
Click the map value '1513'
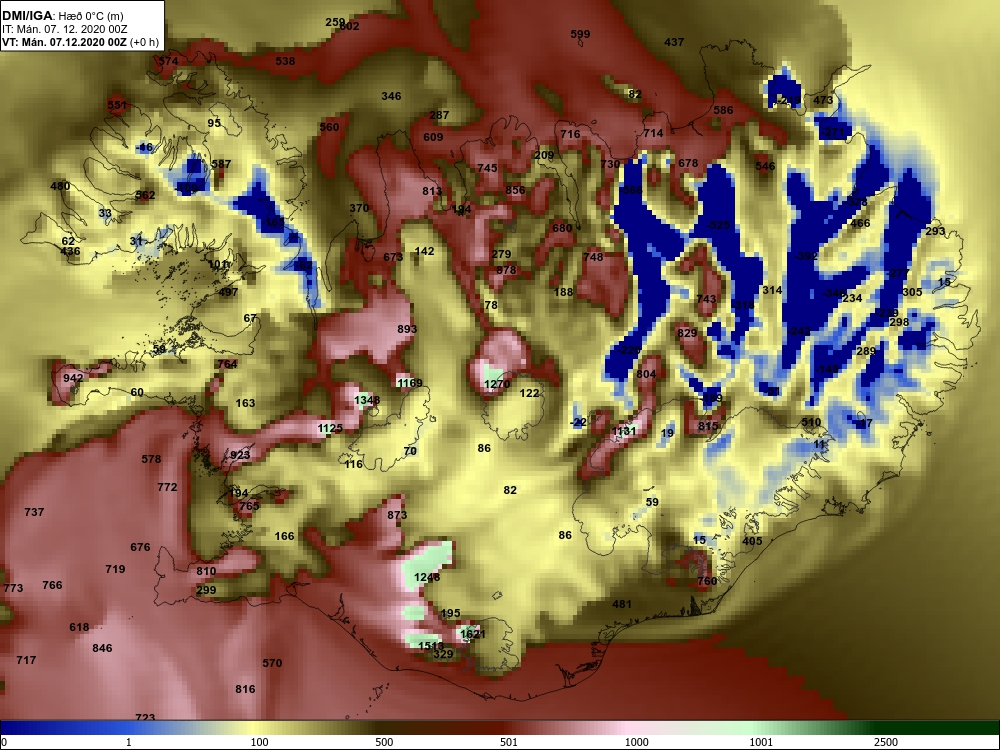[x=431, y=646]
